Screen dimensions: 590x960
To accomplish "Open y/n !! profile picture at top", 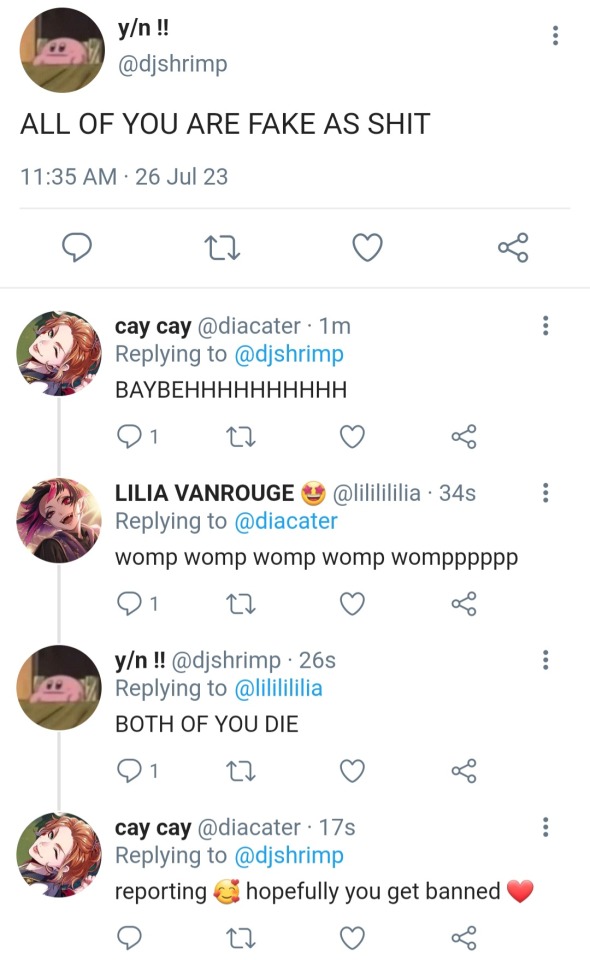I will click(62, 50).
